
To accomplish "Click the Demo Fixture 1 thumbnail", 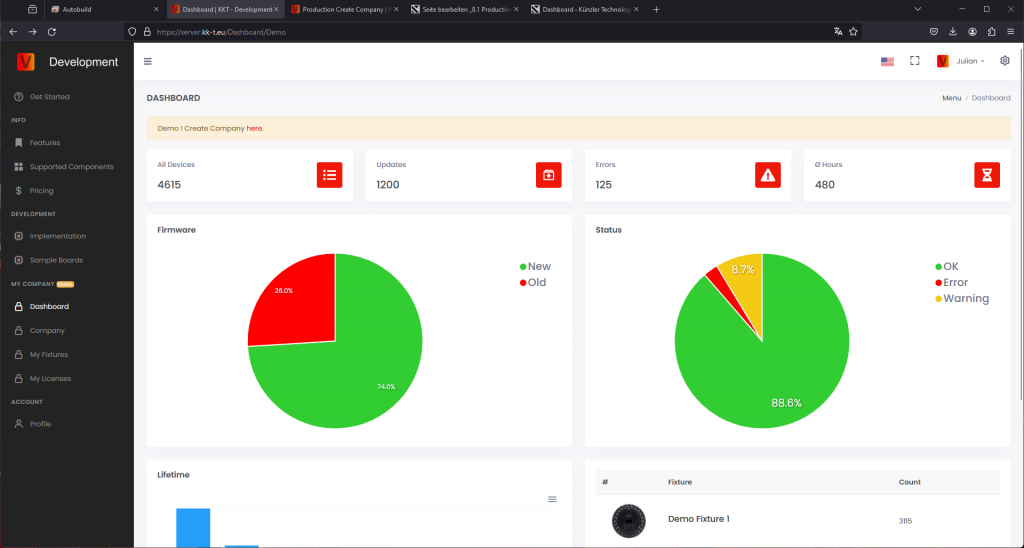I will (628, 521).
